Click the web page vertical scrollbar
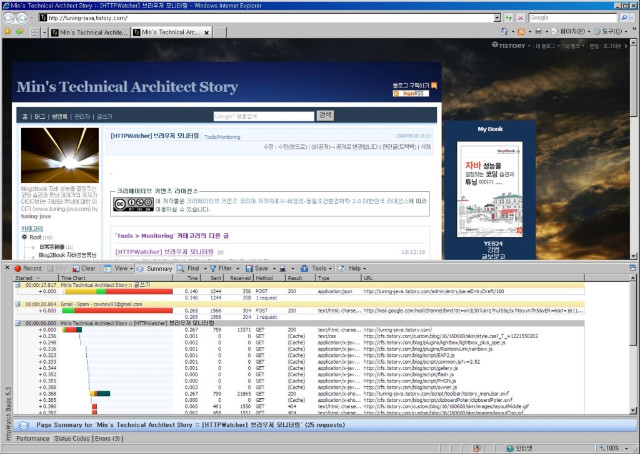This screenshot has height=454, width=640. pyautogui.click(x=633, y=149)
